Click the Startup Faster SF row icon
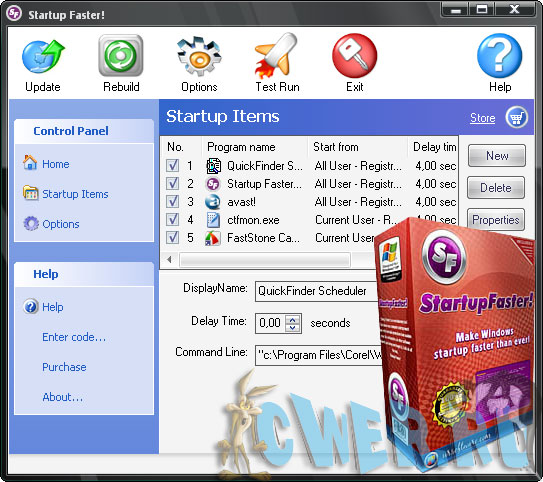Screen dimensions: 543x482 click(x=213, y=184)
